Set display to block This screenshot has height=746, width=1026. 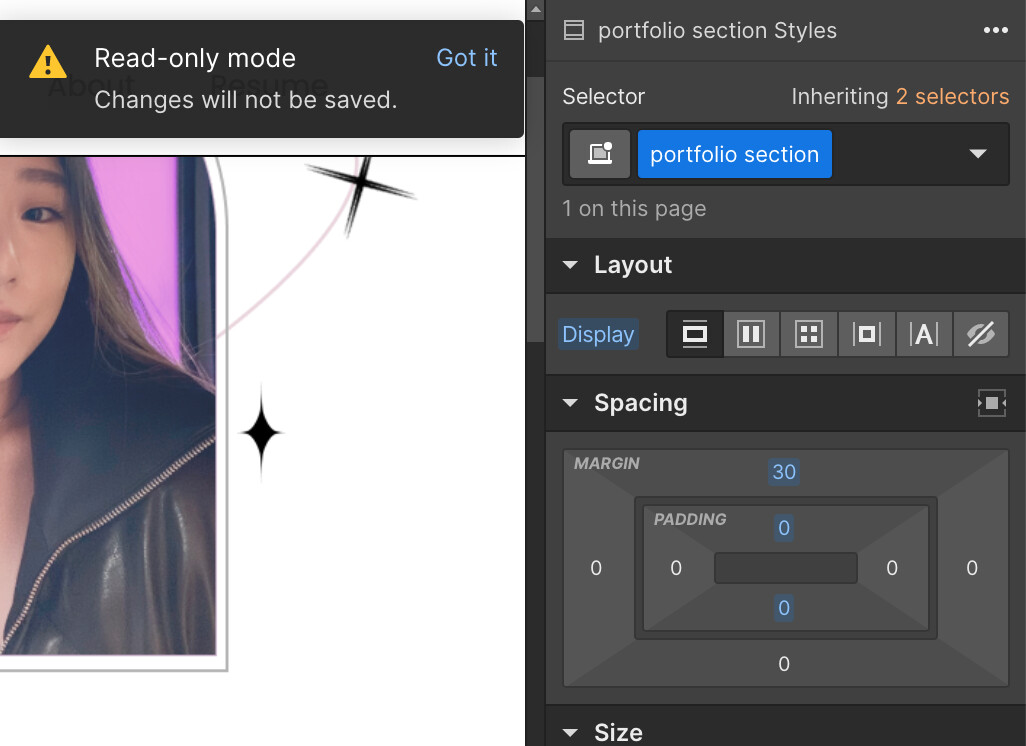(694, 334)
